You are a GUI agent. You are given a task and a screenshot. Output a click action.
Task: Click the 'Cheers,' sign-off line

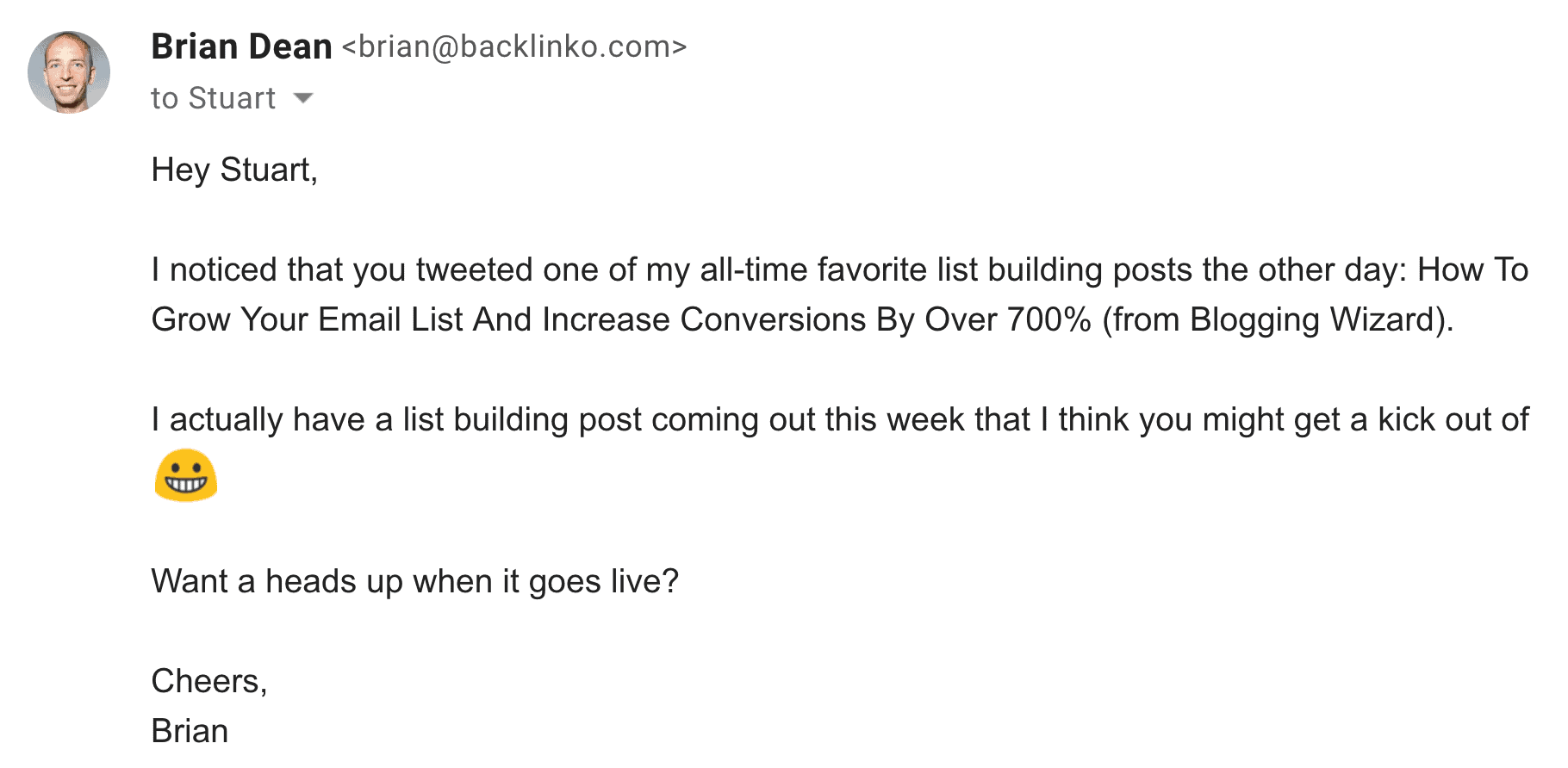(x=209, y=681)
